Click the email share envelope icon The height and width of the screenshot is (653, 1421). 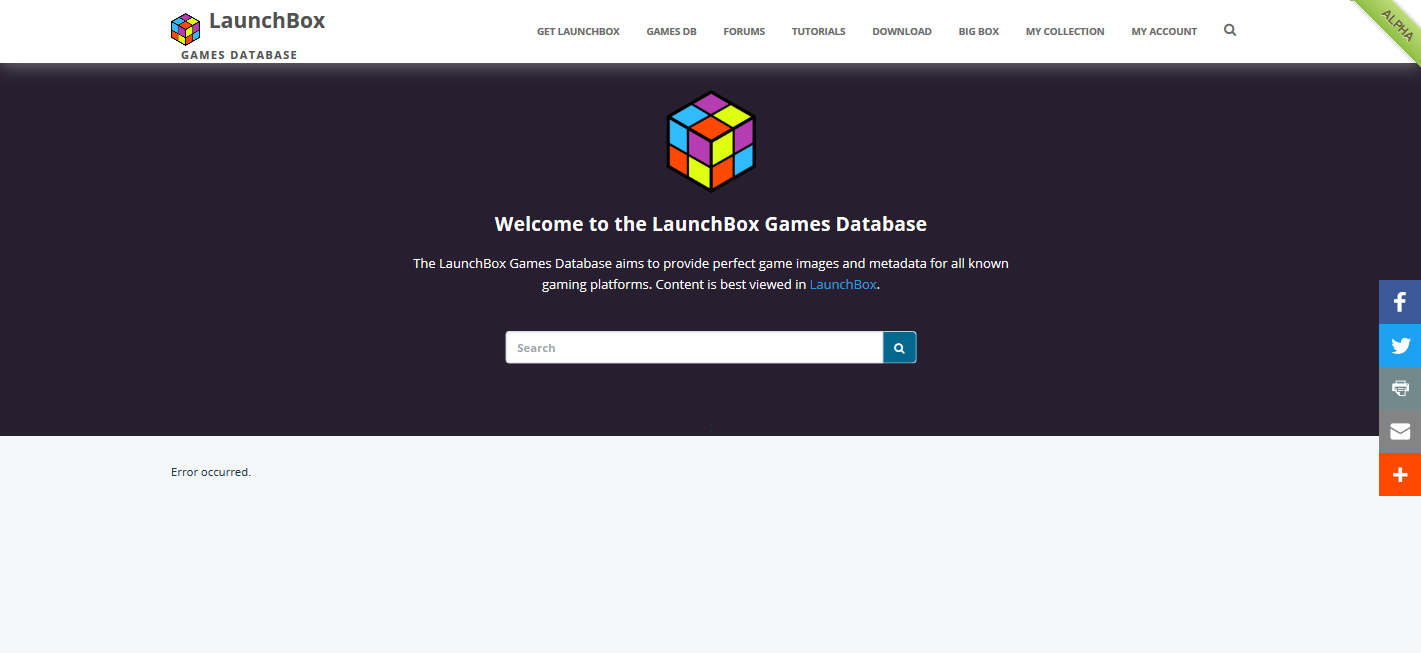pyautogui.click(x=1400, y=432)
